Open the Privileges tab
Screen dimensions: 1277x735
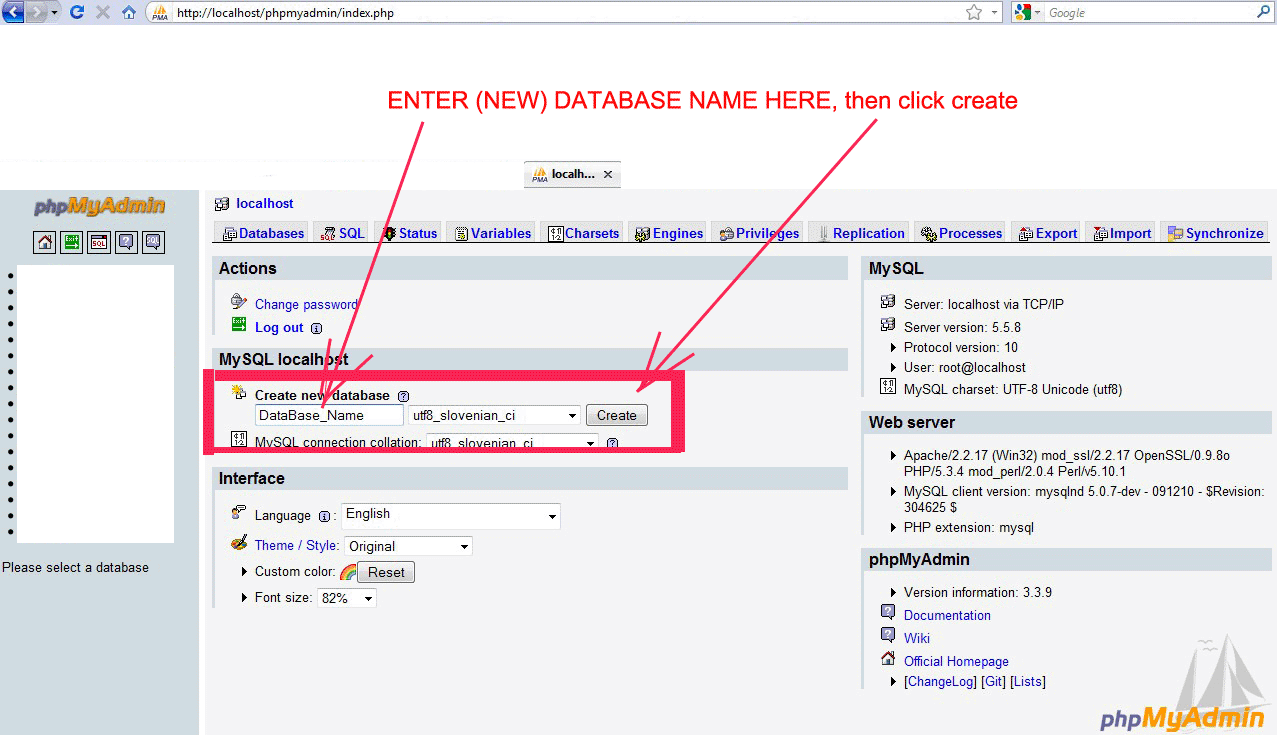759,233
